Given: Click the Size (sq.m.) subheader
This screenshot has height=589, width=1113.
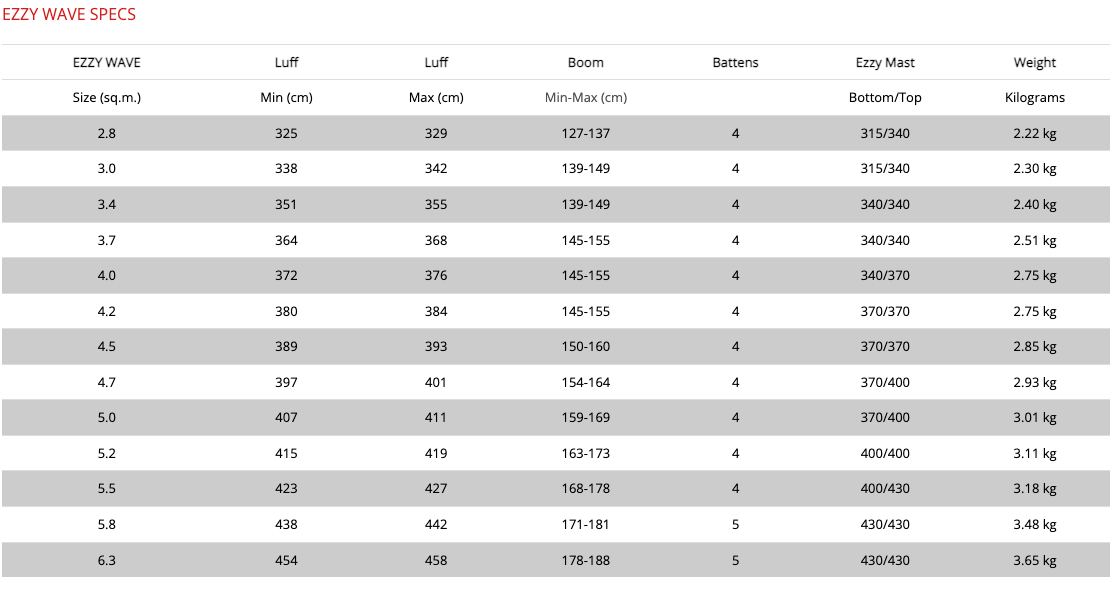Looking at the screenshot, I should [107, 98].
